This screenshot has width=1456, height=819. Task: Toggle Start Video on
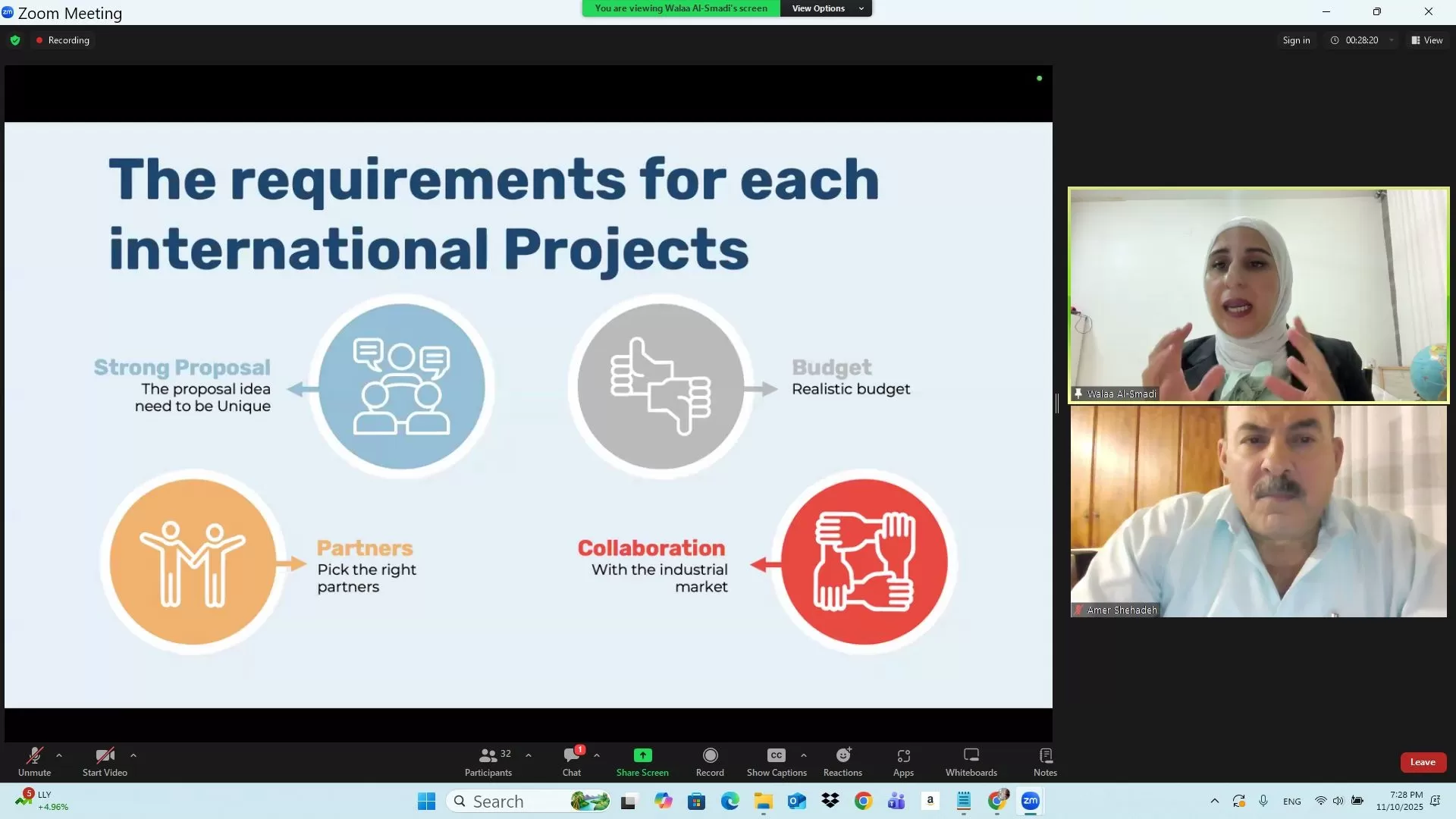[x=105, y=761]
